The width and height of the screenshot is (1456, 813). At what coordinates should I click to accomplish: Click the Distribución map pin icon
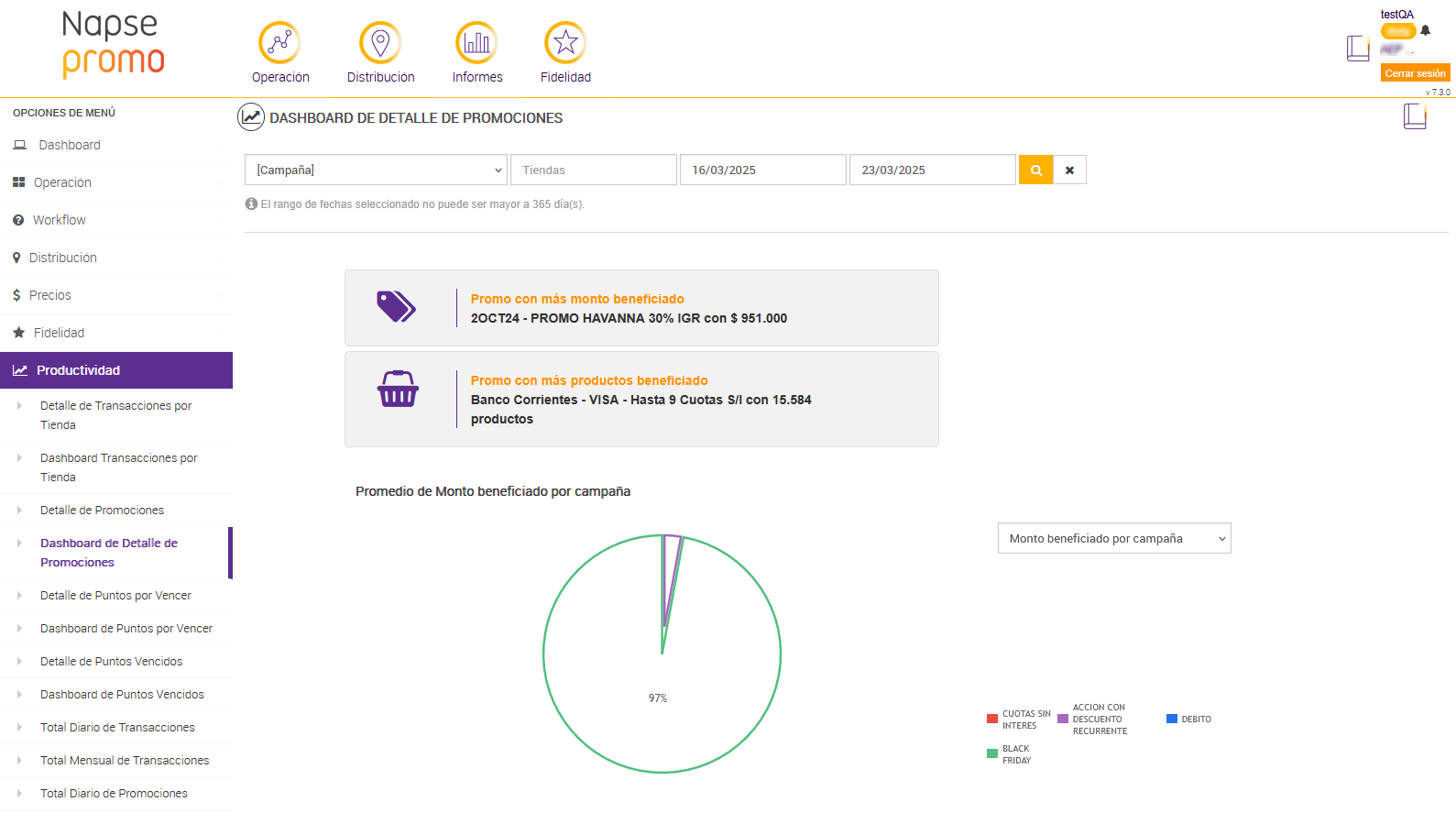[x=380, y=43]
